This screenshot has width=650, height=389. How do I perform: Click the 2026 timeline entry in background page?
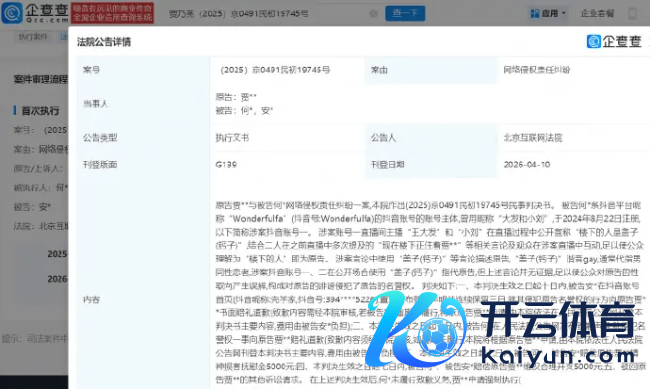click(57, 279)
